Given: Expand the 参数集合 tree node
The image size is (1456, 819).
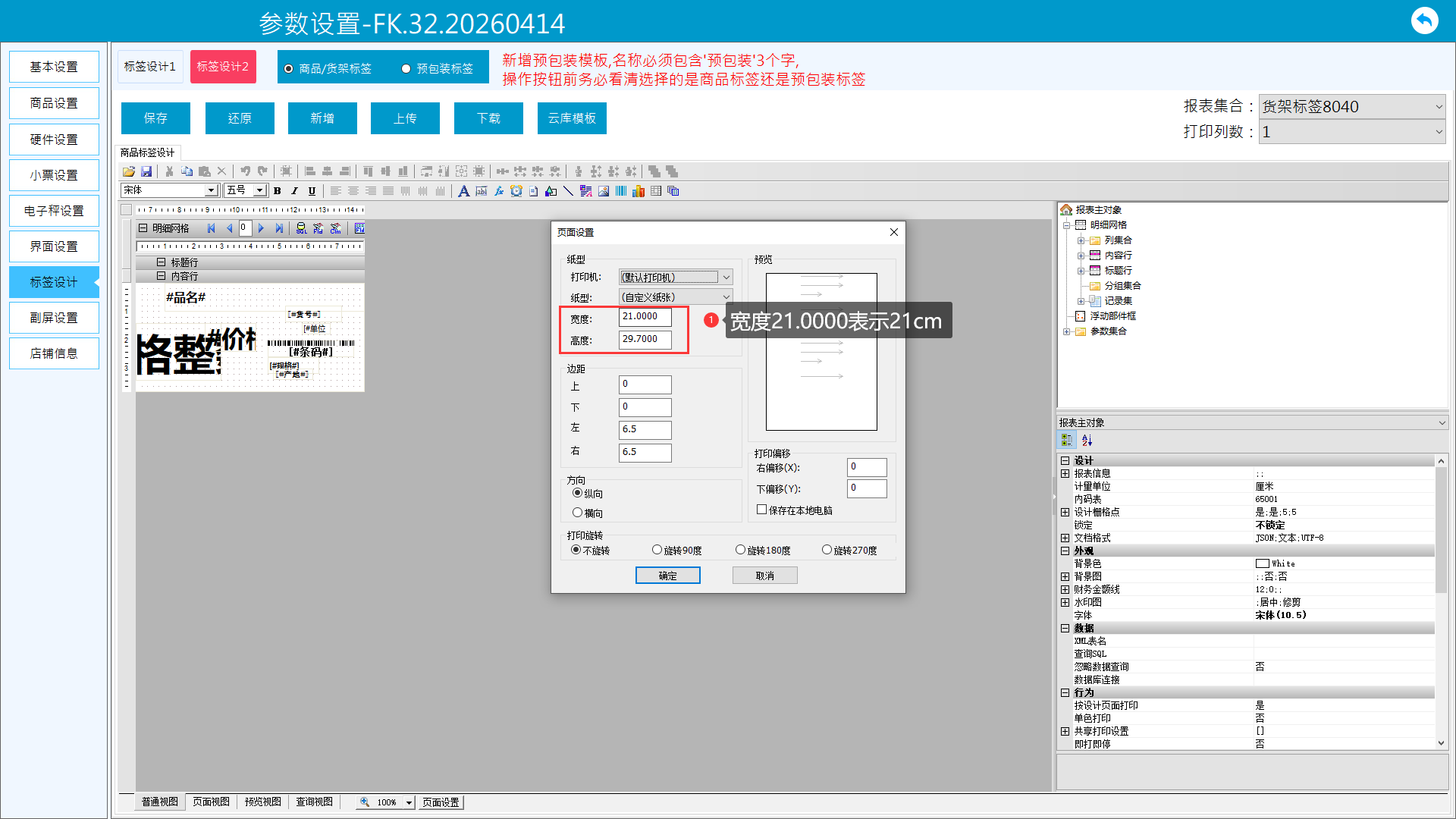Looking at the screenshot, I should point(1066,331).
